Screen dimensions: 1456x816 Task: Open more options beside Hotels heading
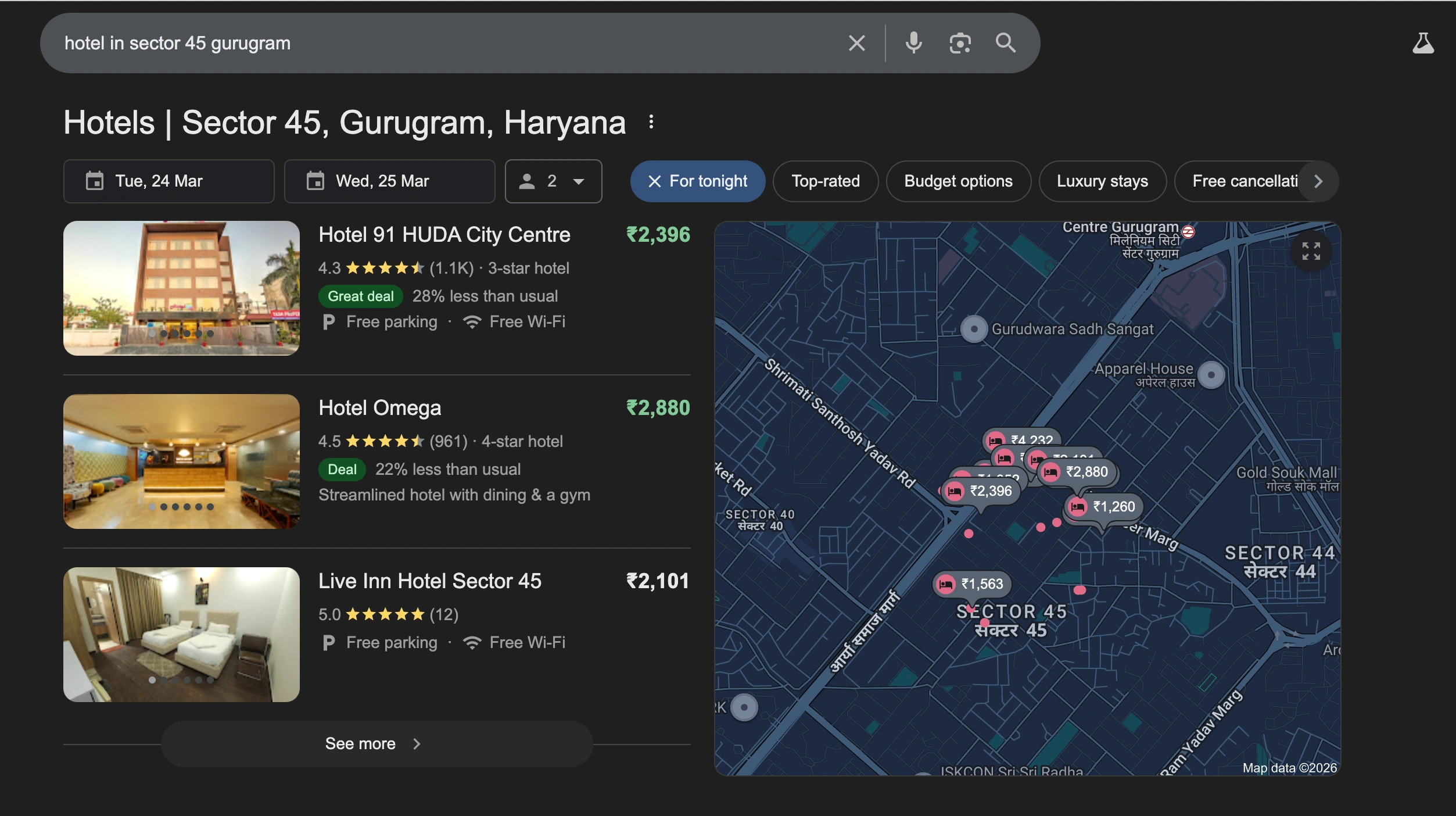(x=651, y=122)
